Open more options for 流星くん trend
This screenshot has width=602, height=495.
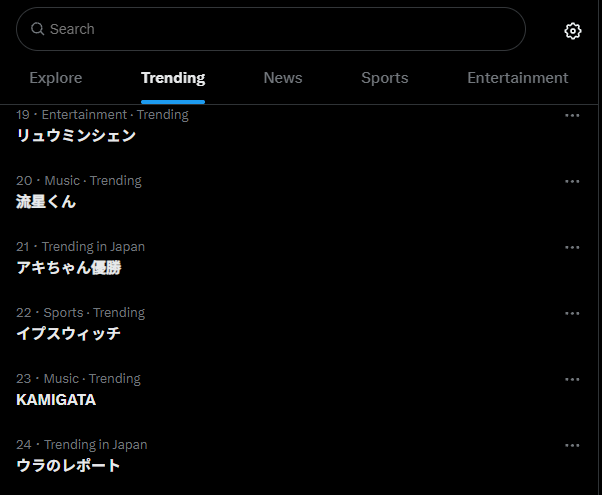(x=572, y=181)
